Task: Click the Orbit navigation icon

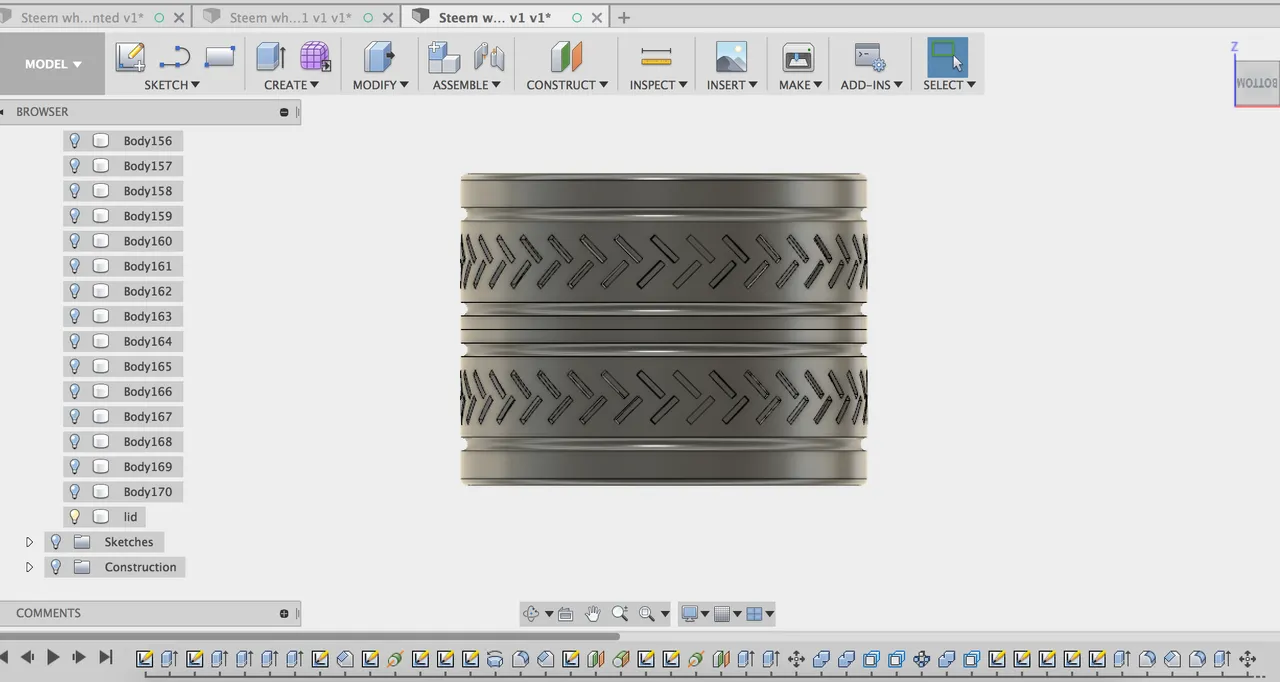Action: [531, 614]
